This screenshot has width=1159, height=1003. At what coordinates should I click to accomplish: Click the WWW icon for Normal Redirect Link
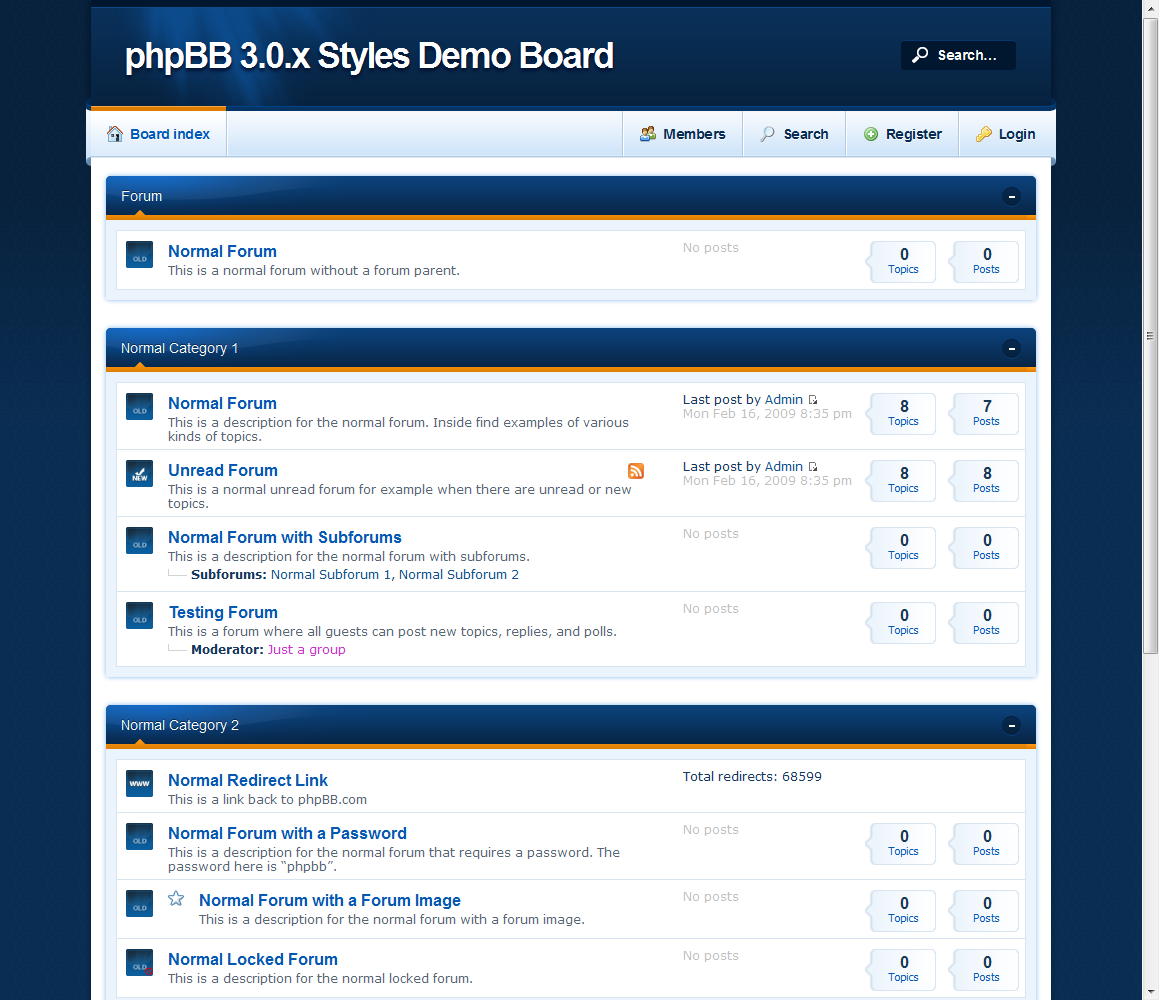[139, 783]
